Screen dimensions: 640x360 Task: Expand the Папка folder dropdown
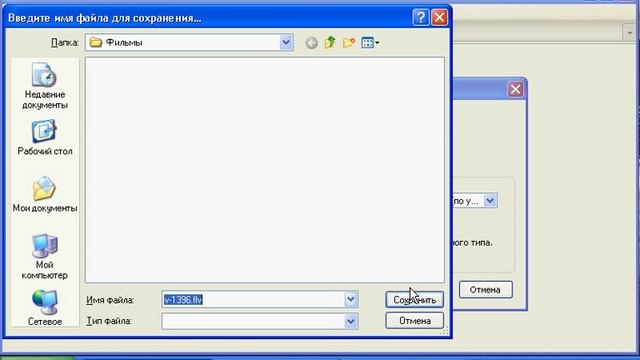pos(286,42)
